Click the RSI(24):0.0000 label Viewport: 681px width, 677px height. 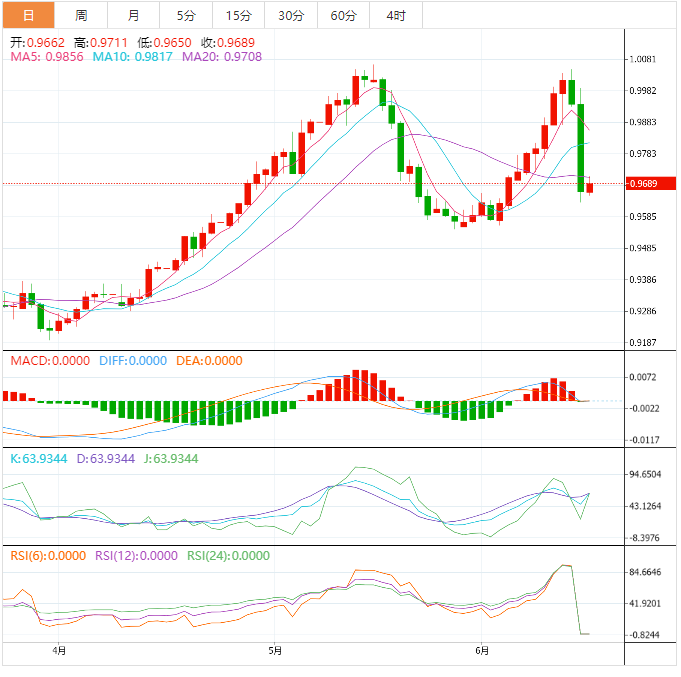pyautogui.click(x=228, y=556)
